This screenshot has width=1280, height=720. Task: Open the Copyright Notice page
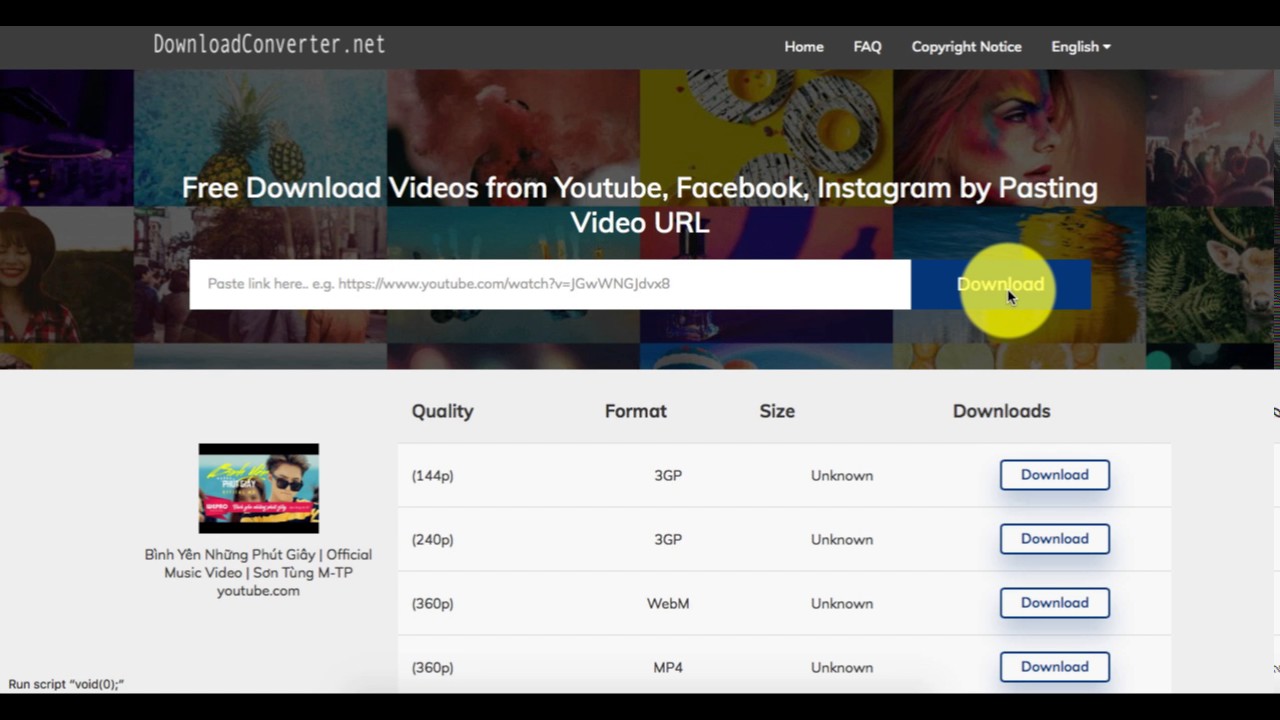[x=966, y=47]
